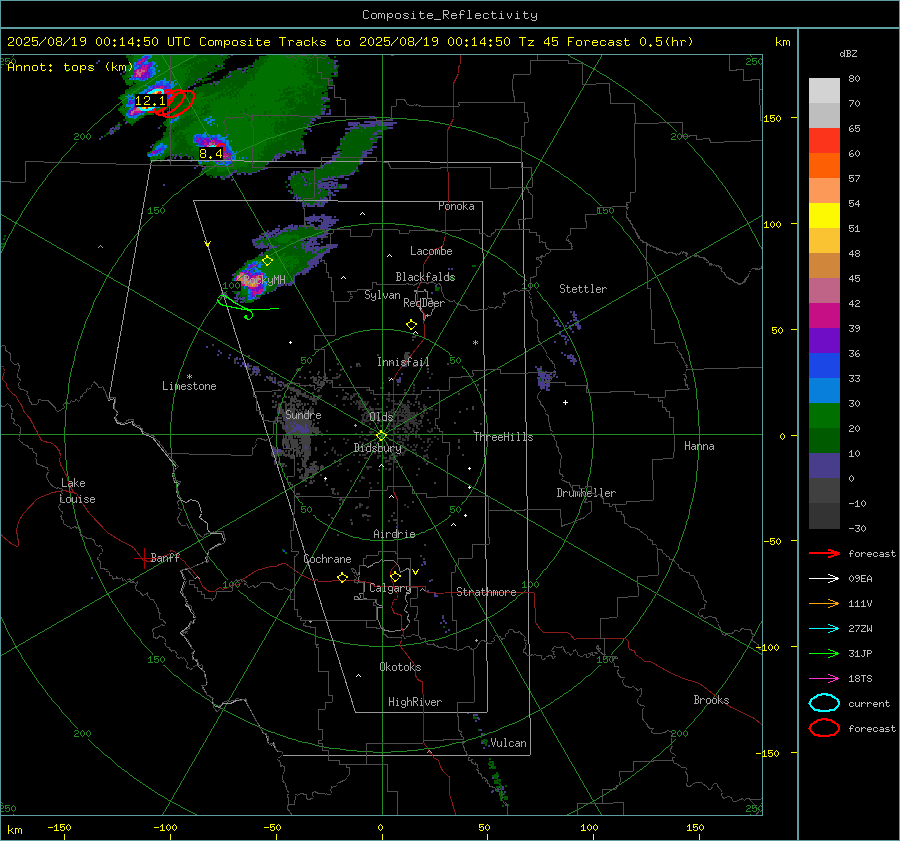Click the HighRiver city label
Viewport: 900px width, 841px height.
click(x=415, y=702)
